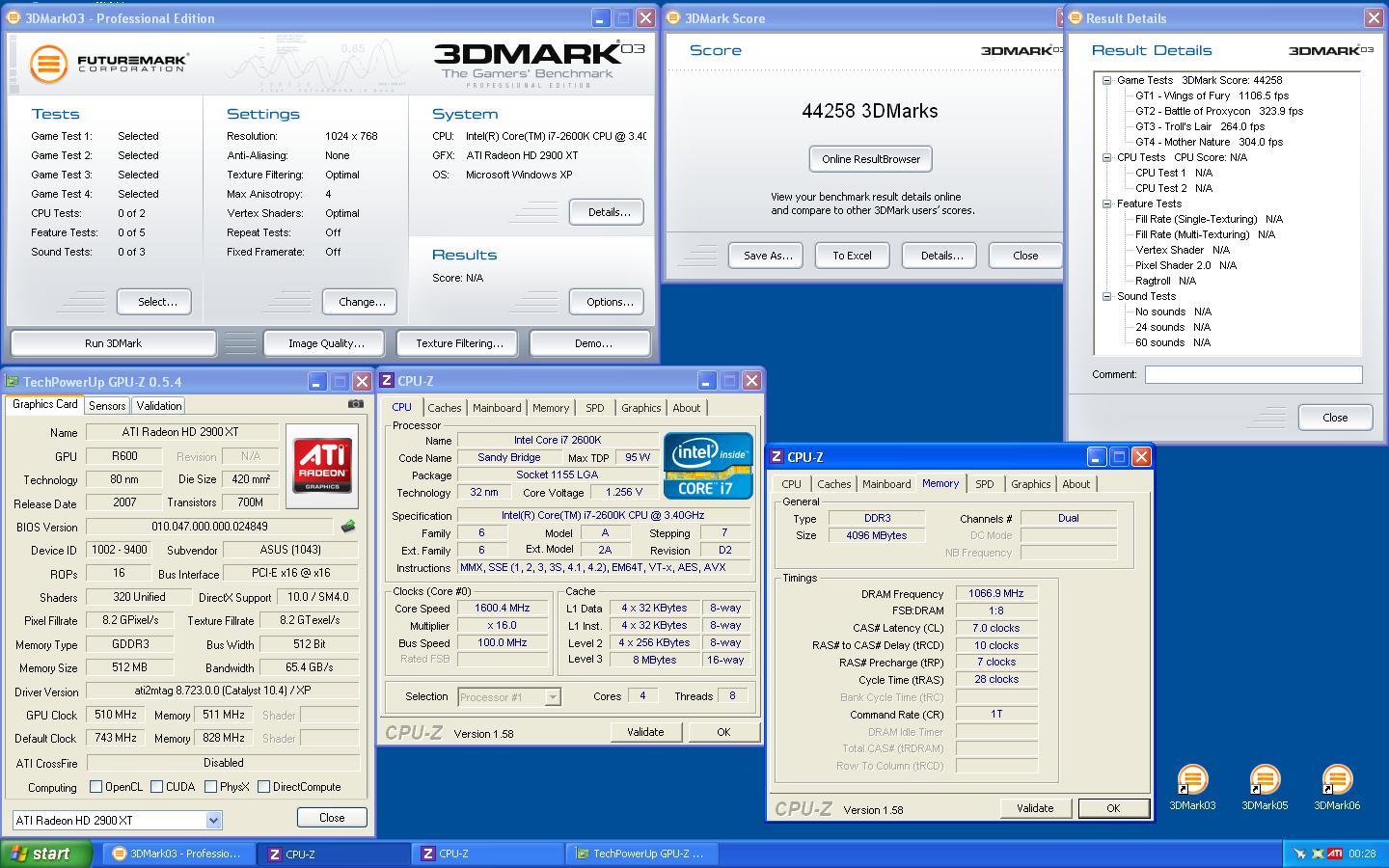
Task: Click the To Excel button
Action: [852, 256]
